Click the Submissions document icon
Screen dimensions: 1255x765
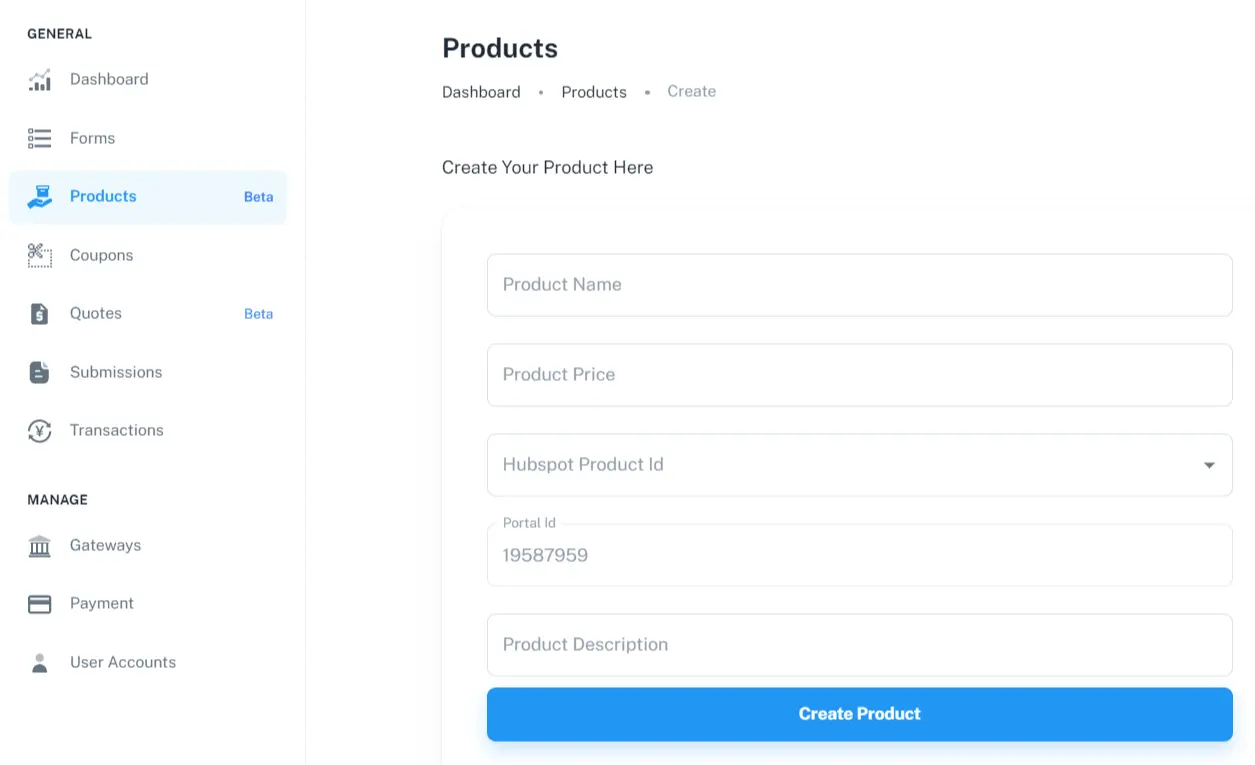[x=39, y=372]
